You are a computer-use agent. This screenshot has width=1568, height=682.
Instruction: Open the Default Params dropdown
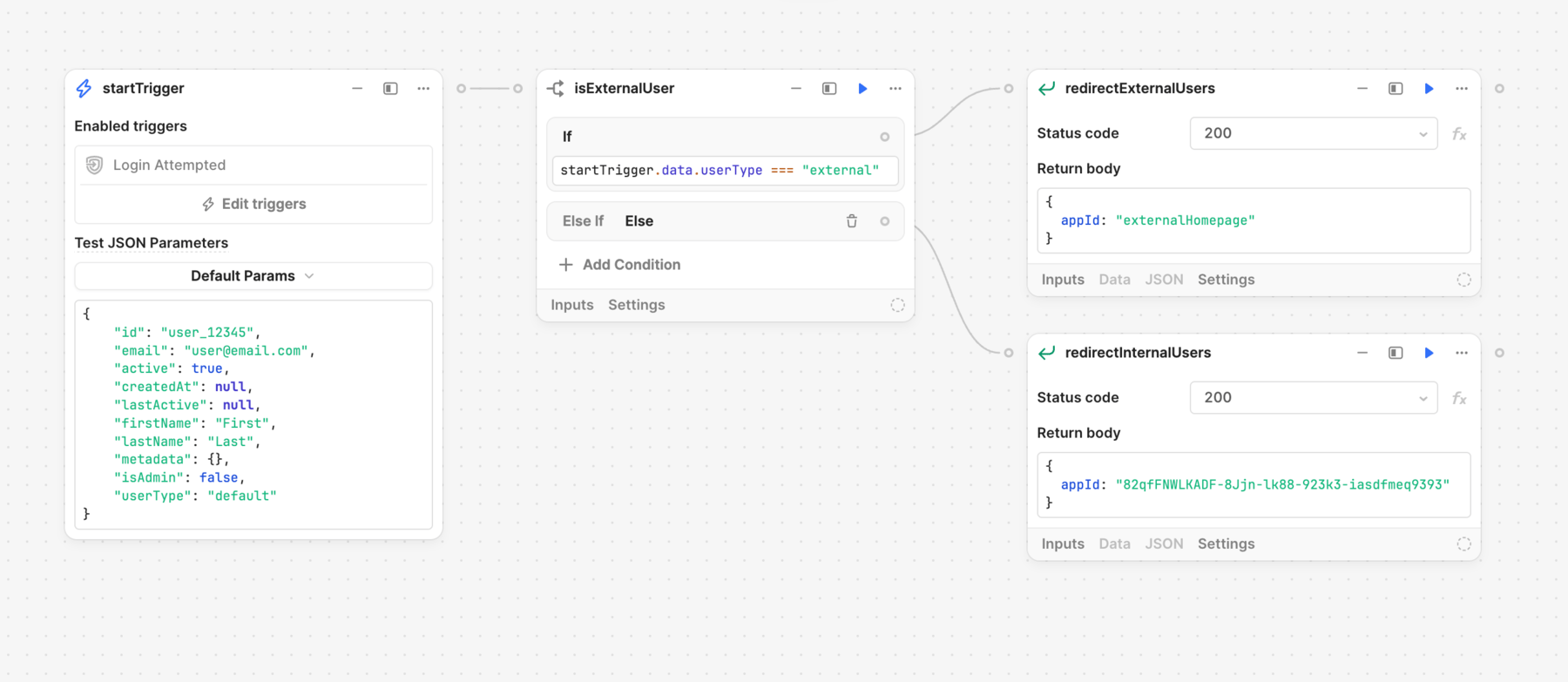[x=253, y=276]
